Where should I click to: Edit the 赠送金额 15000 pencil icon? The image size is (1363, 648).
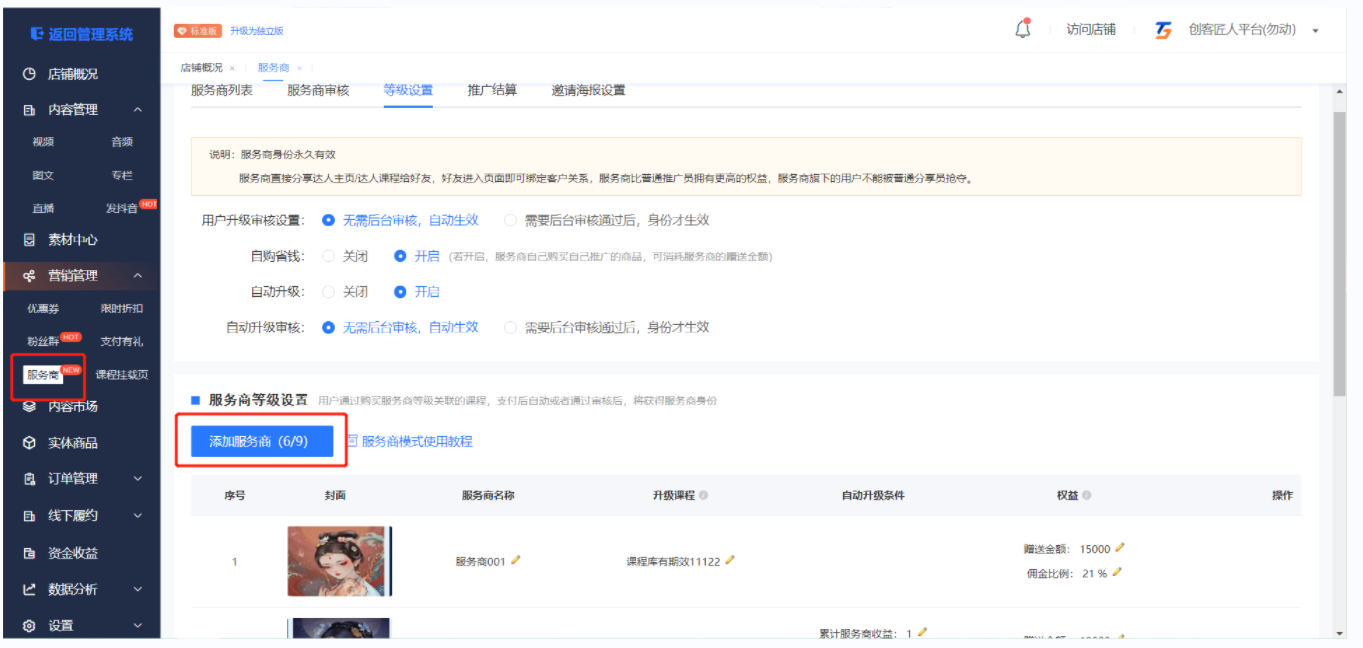click(1120, 547)
